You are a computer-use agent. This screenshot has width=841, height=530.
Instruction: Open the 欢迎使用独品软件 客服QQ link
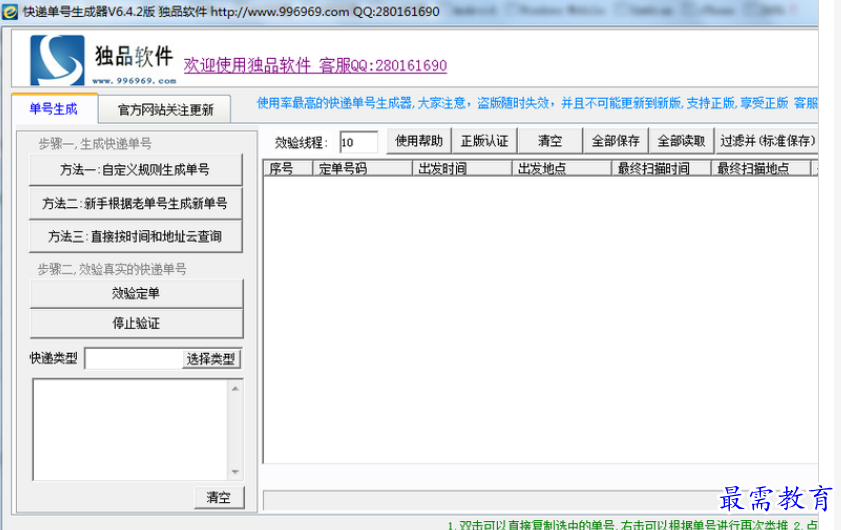[315, 65]
